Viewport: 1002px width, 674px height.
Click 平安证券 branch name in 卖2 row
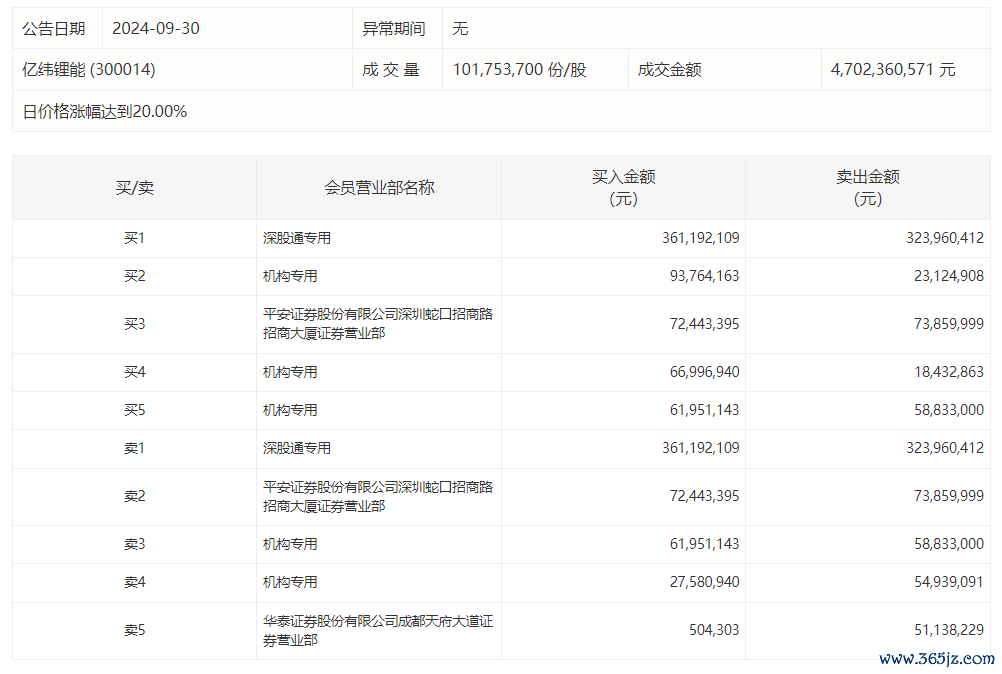[378, 496]
